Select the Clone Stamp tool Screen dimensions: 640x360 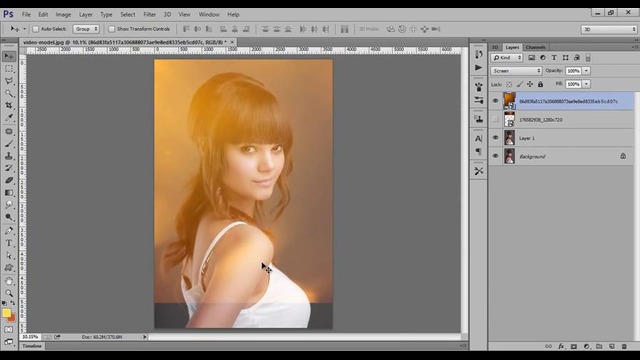tap(9, 156)
